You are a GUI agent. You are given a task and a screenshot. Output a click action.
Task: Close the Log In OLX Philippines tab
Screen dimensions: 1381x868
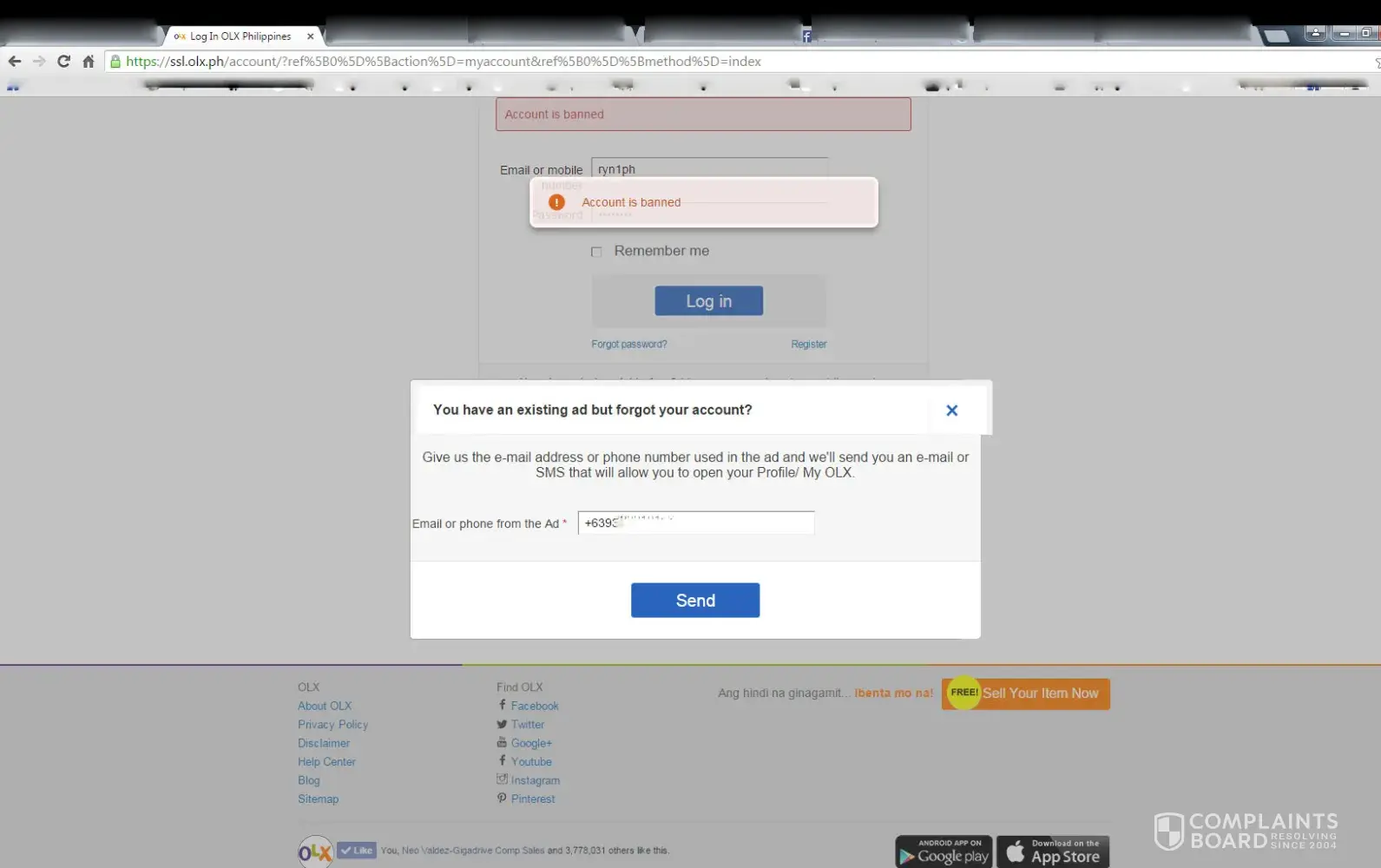point(310,36)
